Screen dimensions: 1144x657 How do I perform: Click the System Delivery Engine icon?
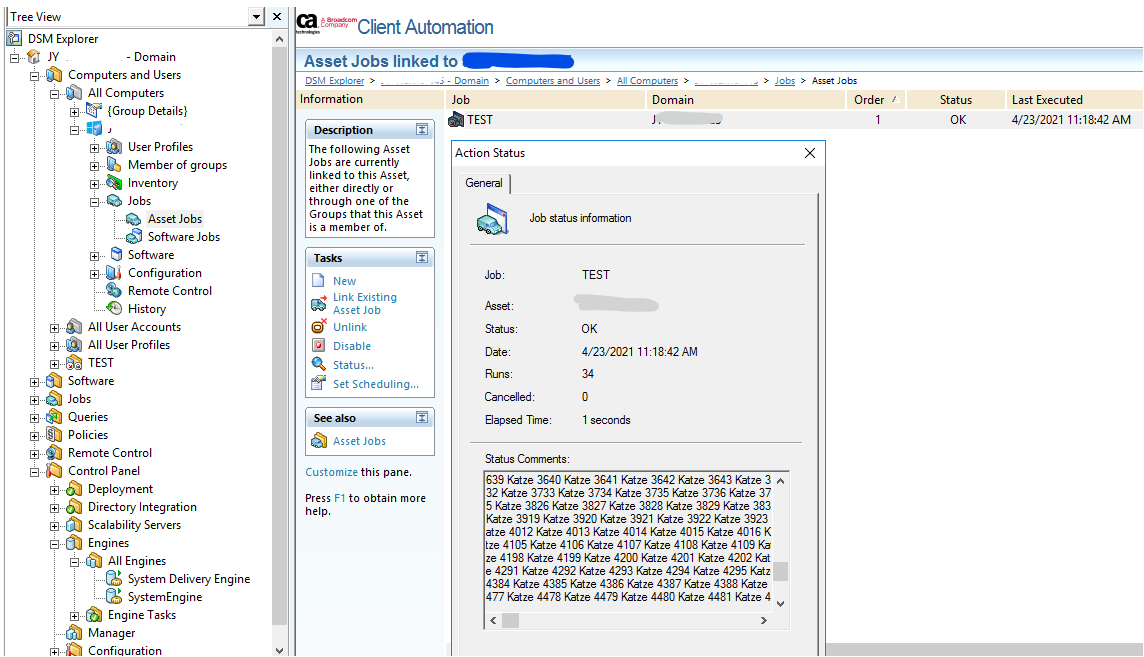[114, 578]
